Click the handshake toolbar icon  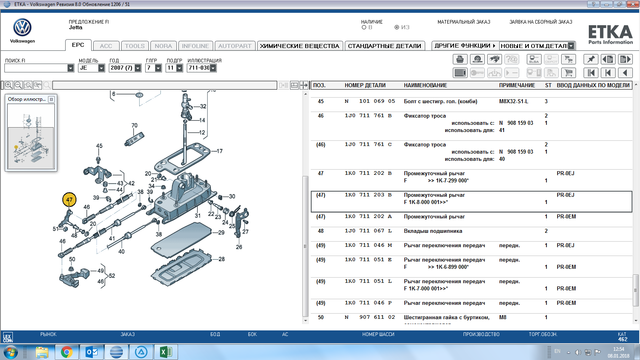494,59
